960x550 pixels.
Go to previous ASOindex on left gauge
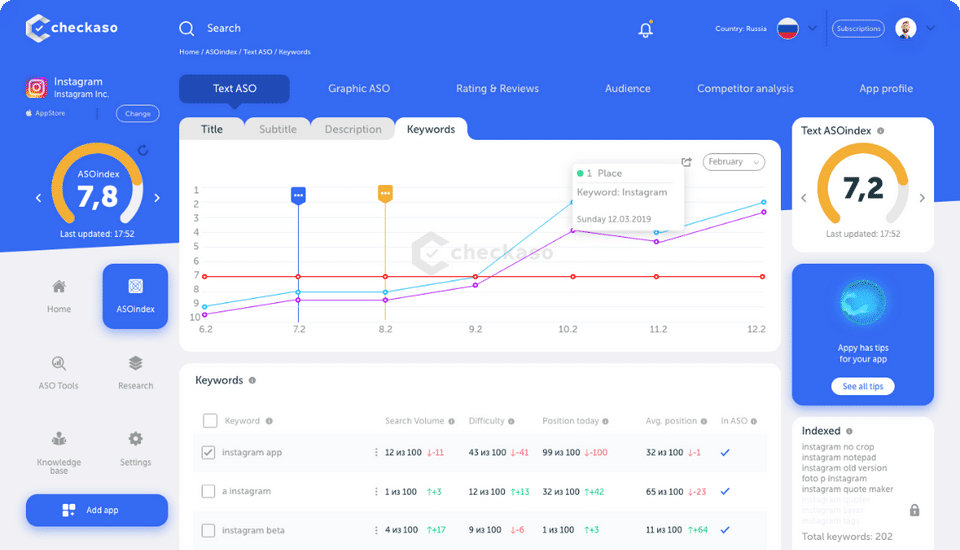pos(39,198)
